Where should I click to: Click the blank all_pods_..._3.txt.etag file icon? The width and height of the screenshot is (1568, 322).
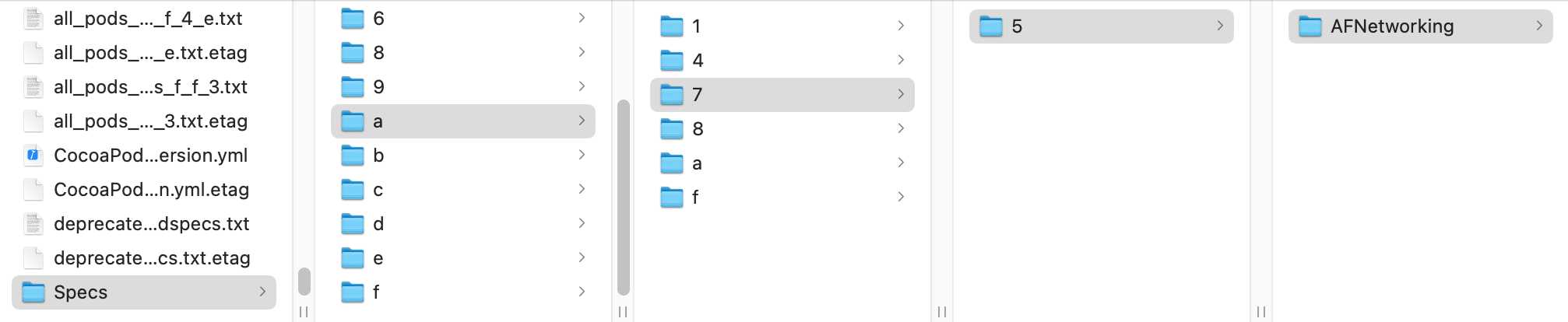tap(33, 121)
